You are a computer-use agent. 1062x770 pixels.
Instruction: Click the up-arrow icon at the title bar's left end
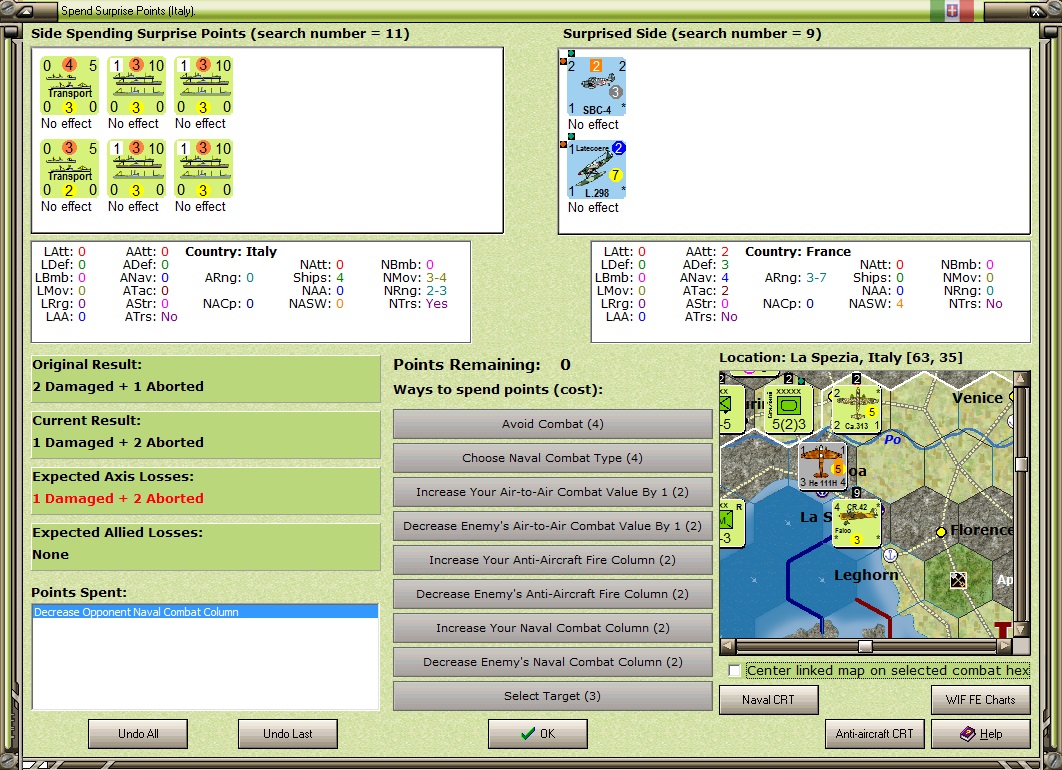coord(24,12)
